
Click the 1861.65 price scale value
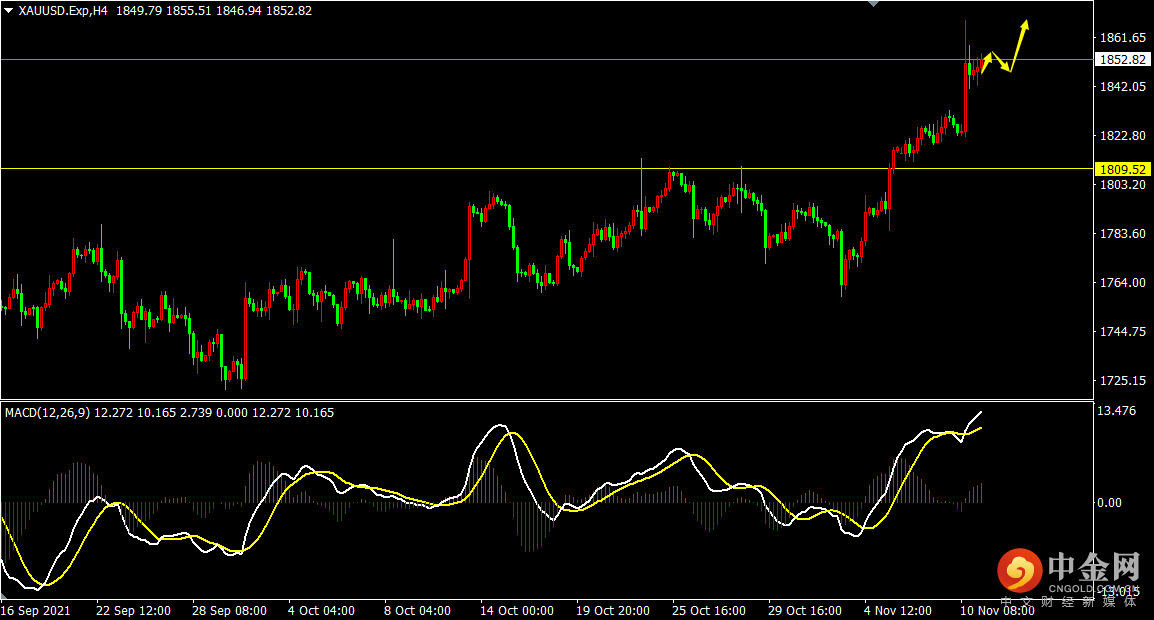coord(1122,38)
